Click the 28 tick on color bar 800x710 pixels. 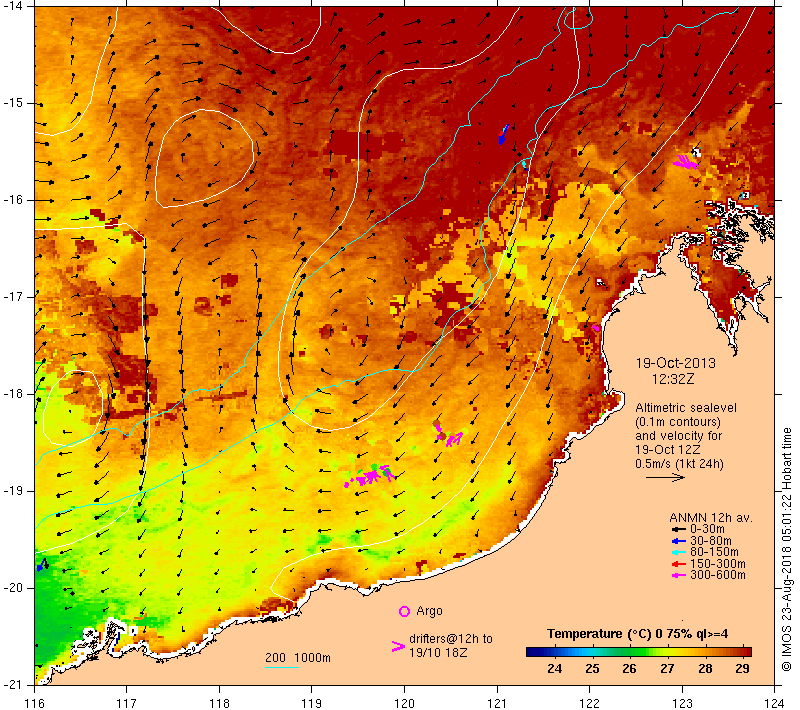coord(705,669)
